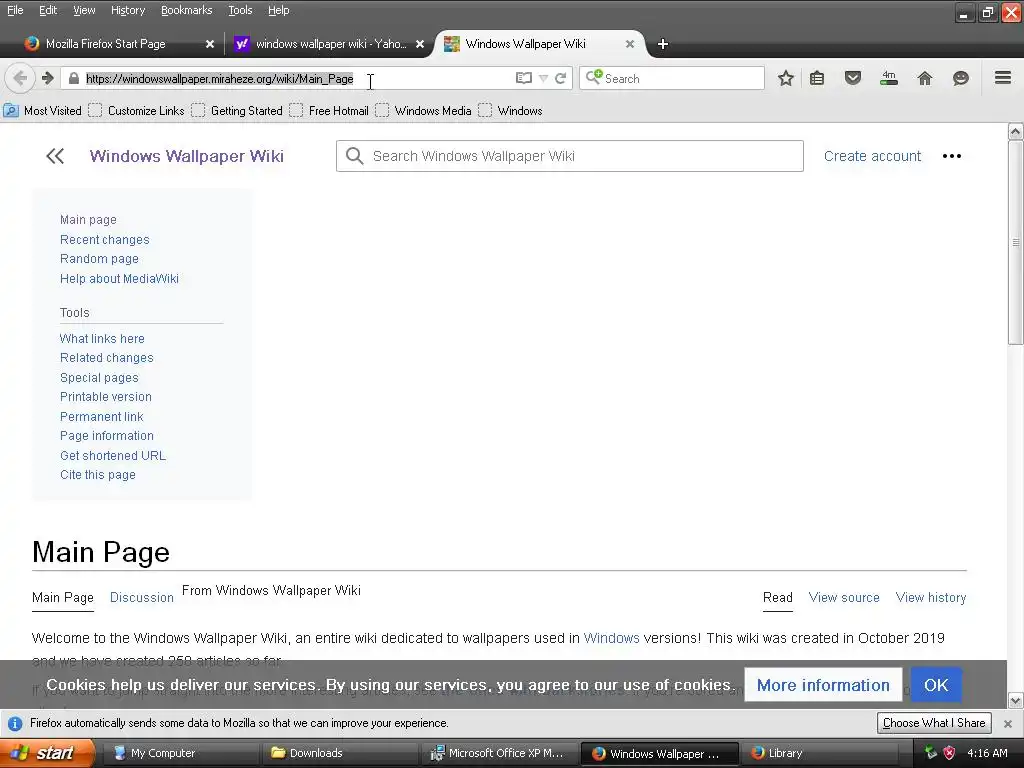Click More information on cookie banner
The image size is (1024, 768).
point(823,685)
